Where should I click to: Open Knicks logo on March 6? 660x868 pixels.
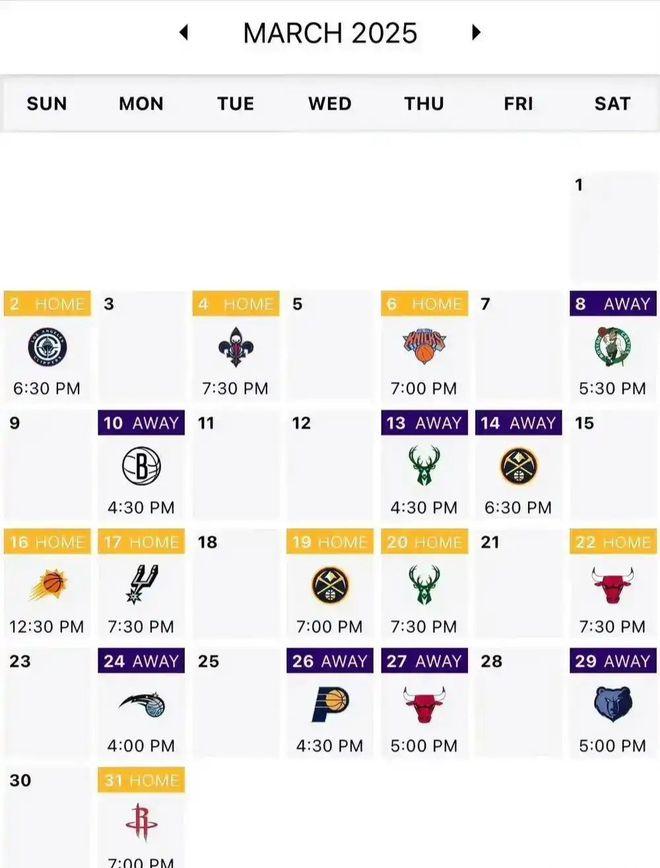pyautogui.click(x=424, y=347)
